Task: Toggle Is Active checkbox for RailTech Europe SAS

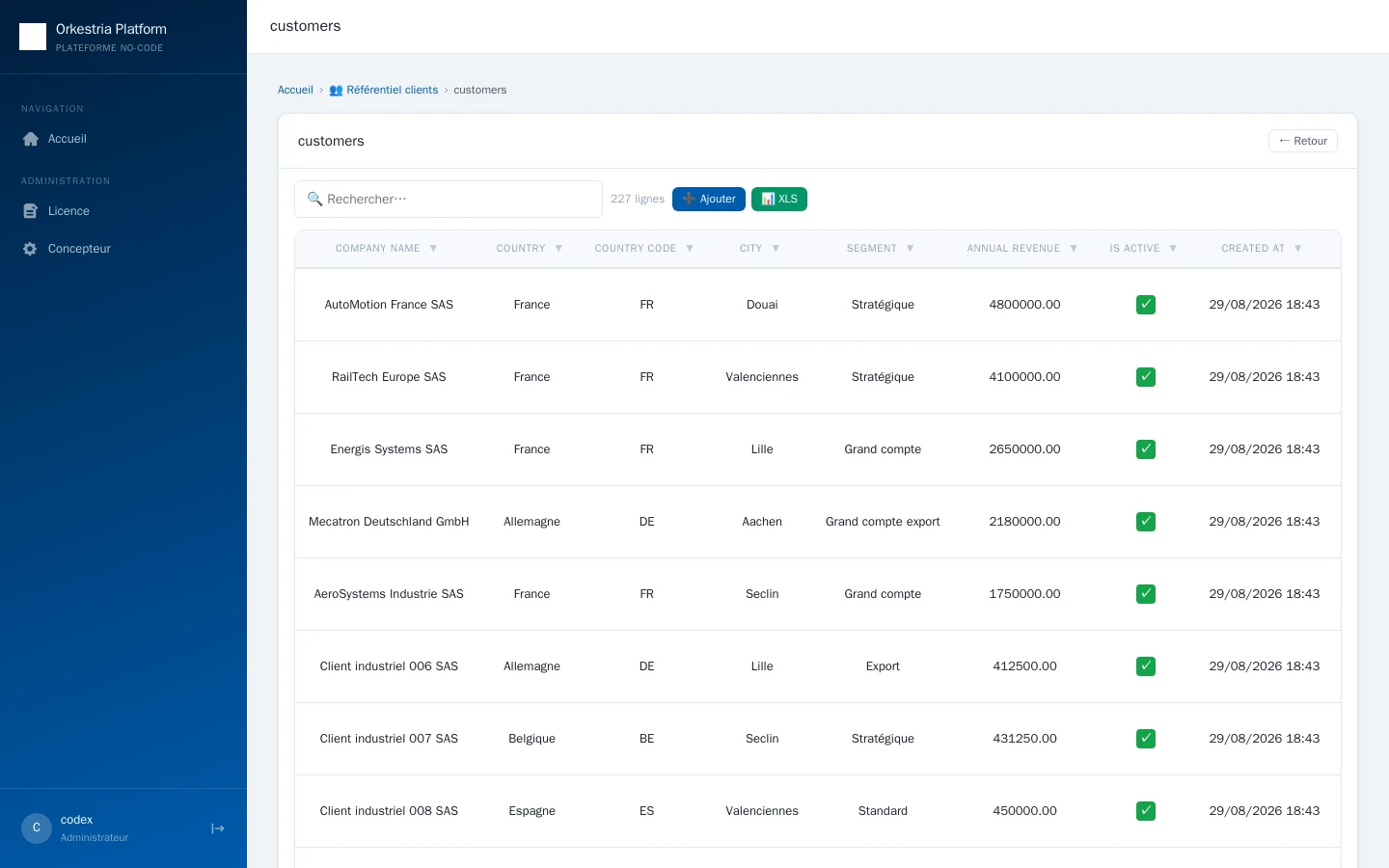Action: tap(1146, 377)
